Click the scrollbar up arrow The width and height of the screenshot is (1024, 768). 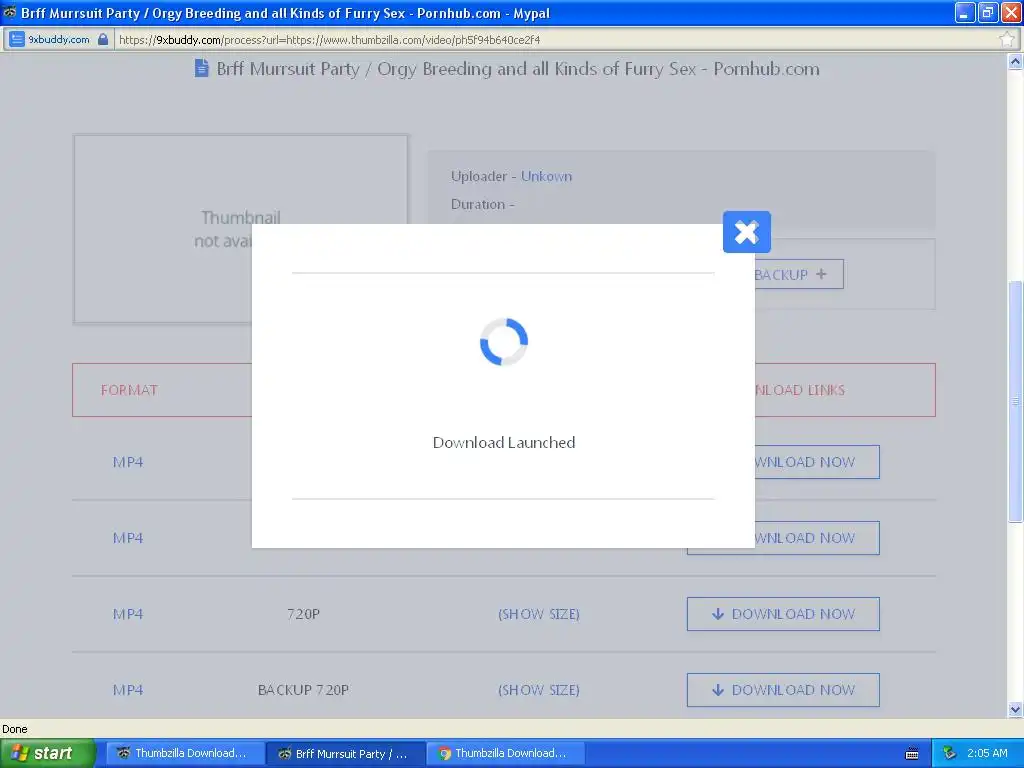1015,61
